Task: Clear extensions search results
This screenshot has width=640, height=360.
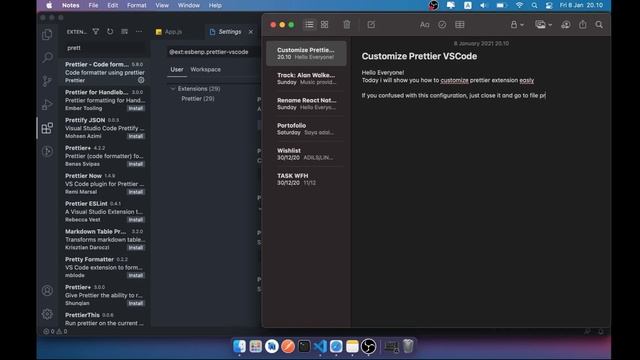Action: tap(124, 31)
